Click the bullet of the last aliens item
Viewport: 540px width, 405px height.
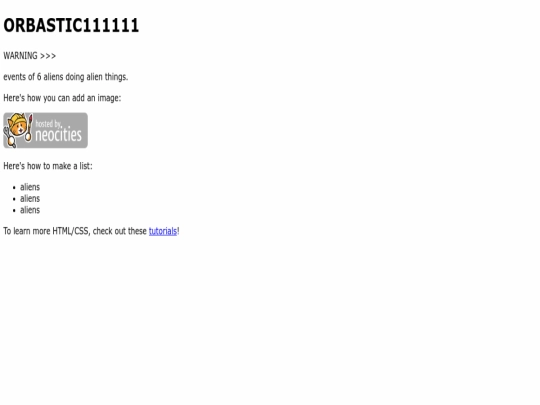coord(14,211)
